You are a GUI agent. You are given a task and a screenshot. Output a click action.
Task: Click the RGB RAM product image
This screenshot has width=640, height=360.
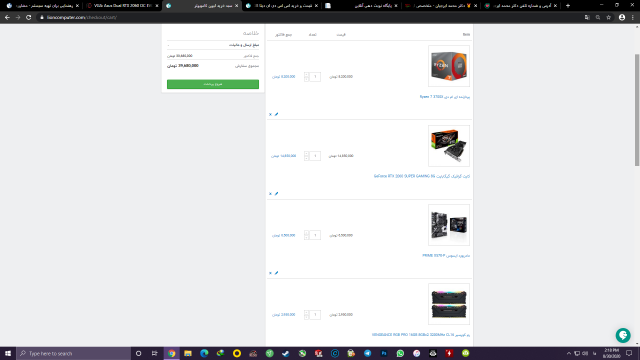449,304
